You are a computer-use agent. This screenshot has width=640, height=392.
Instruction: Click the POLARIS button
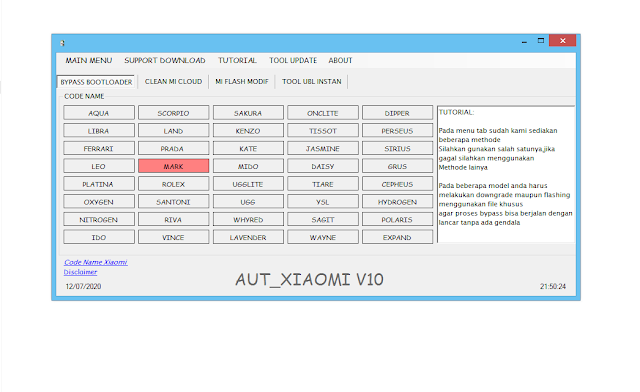click(397, 219)
